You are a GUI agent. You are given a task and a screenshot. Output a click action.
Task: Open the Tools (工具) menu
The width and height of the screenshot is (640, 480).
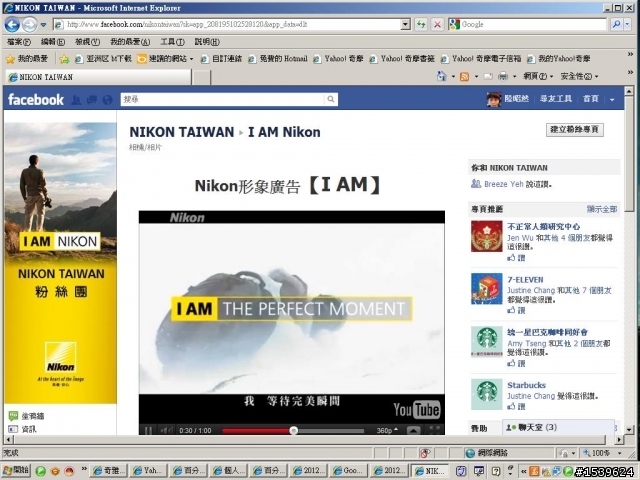point(172,42)
